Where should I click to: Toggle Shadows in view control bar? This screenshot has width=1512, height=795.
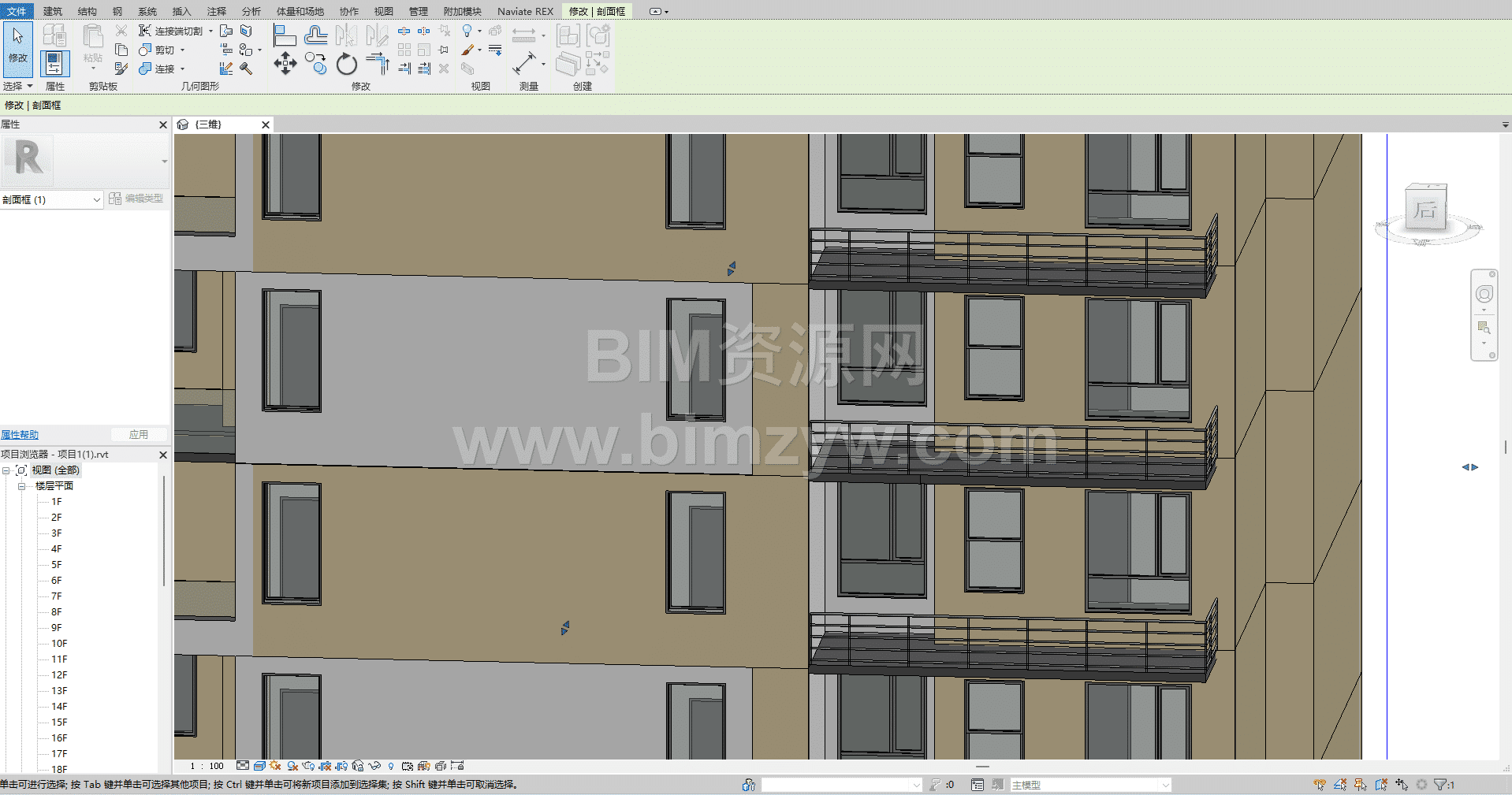coord(292,766)
